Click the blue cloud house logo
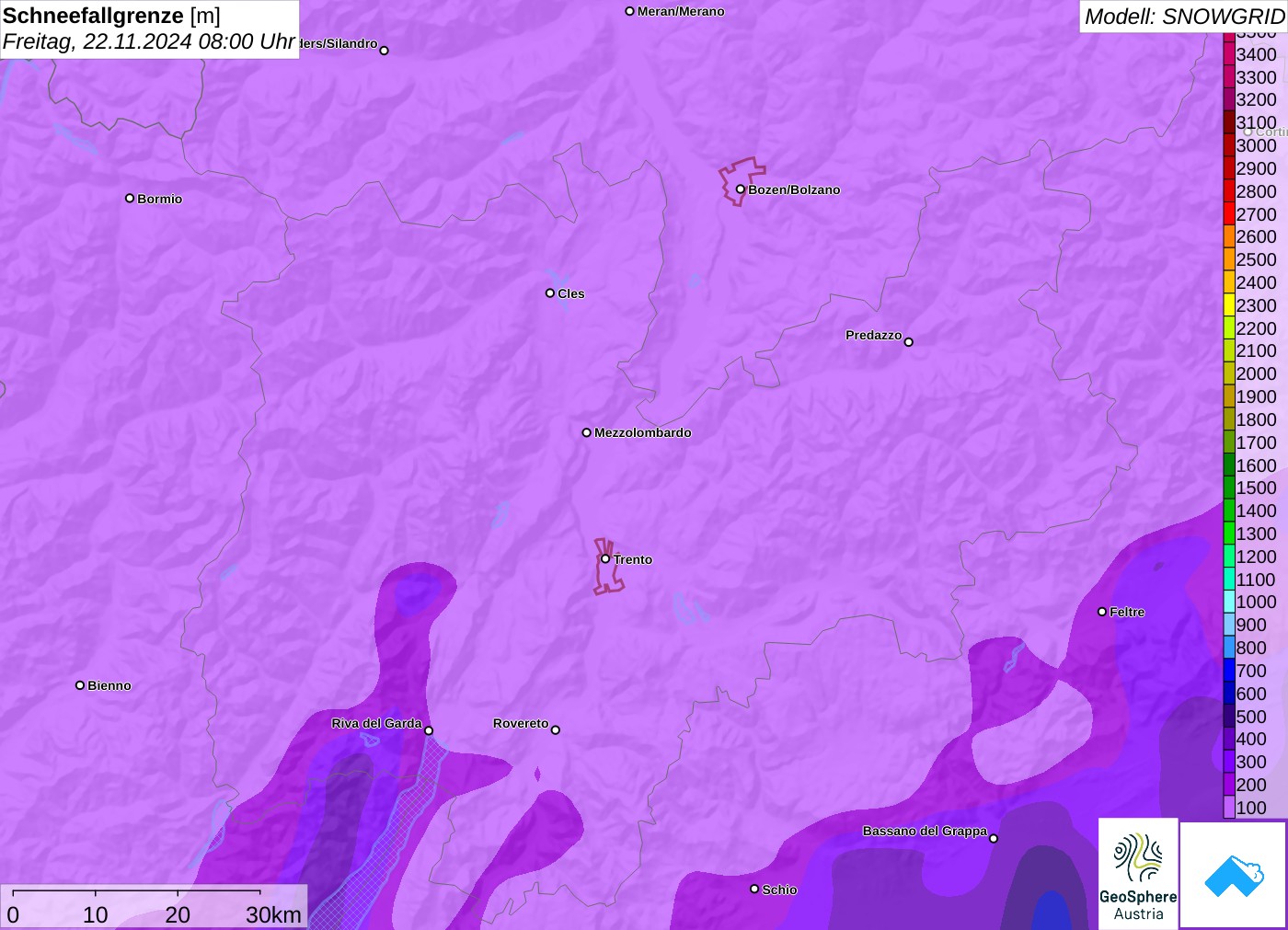The image size is (1288, 930). (1234, 875)
